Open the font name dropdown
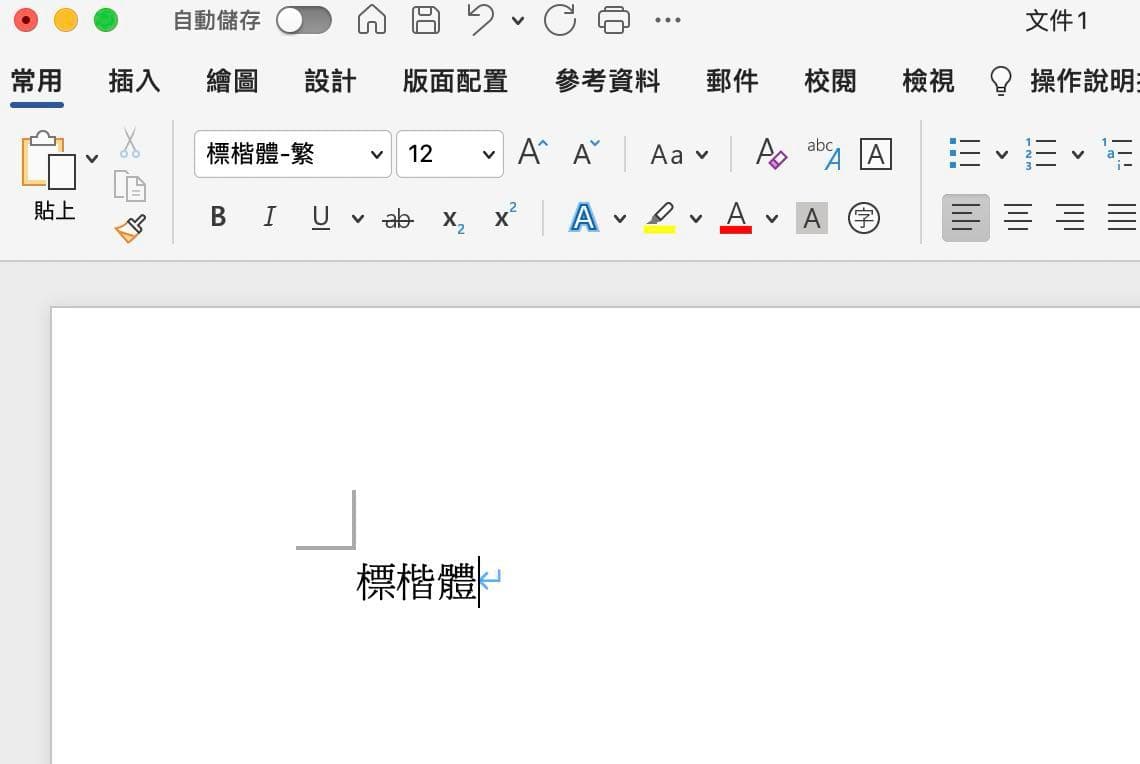 pyautogui.click(x=377, y=154)
